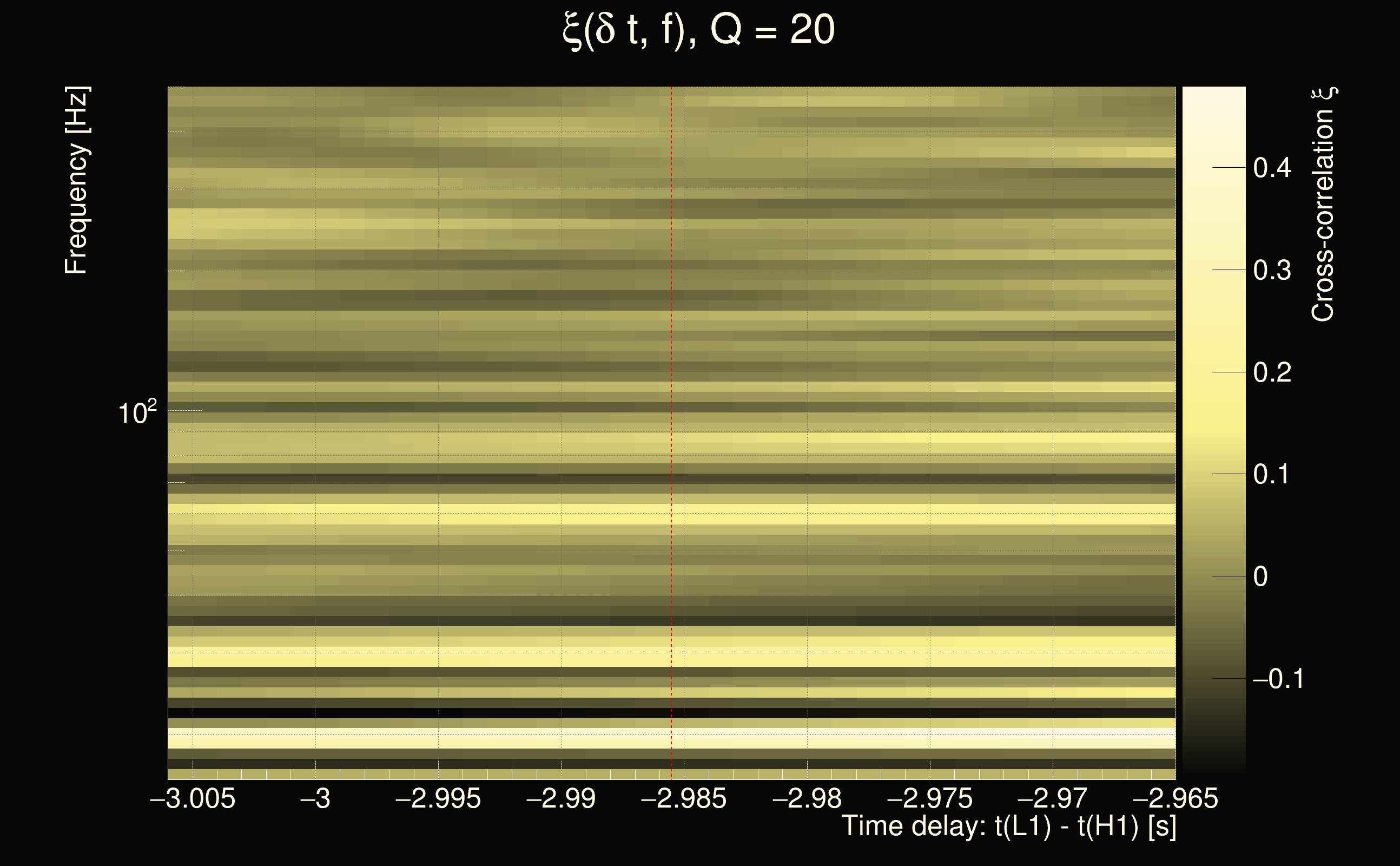
Task: Click the –2.975 x-axis tick label
Action: click(929, 798)
